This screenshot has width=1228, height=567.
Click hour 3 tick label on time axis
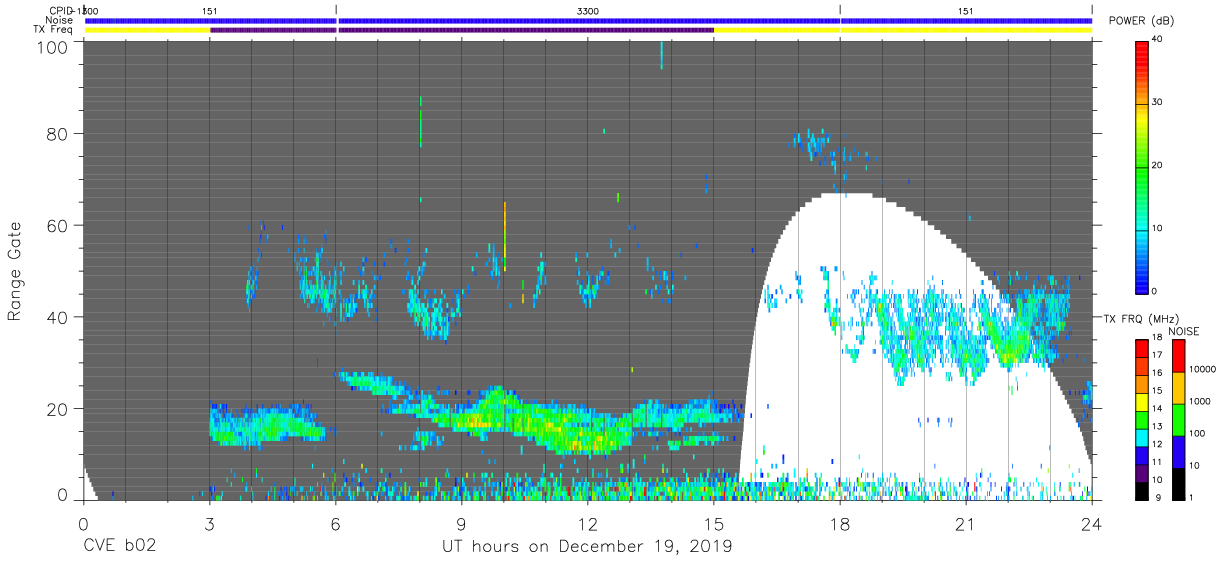click(x=209, y=523)
